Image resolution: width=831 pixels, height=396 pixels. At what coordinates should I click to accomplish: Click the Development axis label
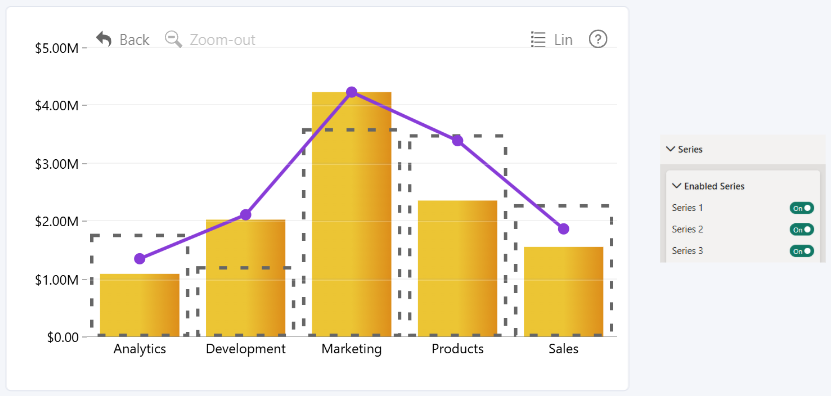(245, 349)
